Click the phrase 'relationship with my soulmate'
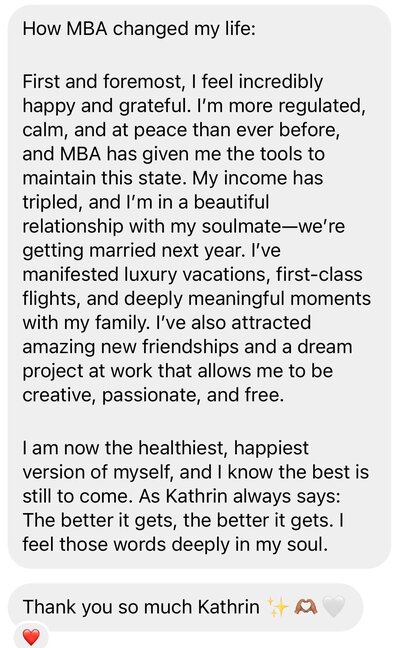This screenshot has width=400, height=648. coord(151,226)
